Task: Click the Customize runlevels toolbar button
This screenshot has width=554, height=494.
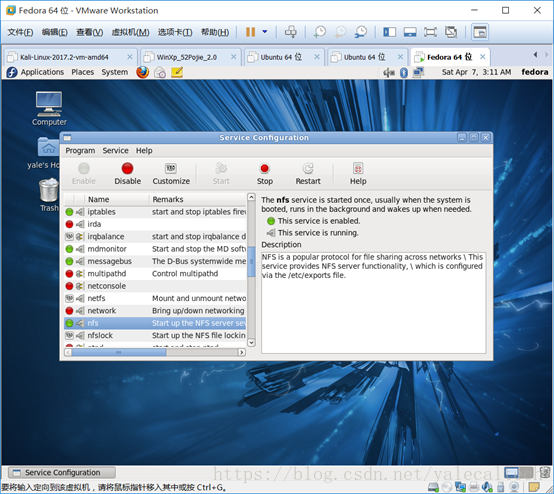Action: tap(171, 174)
